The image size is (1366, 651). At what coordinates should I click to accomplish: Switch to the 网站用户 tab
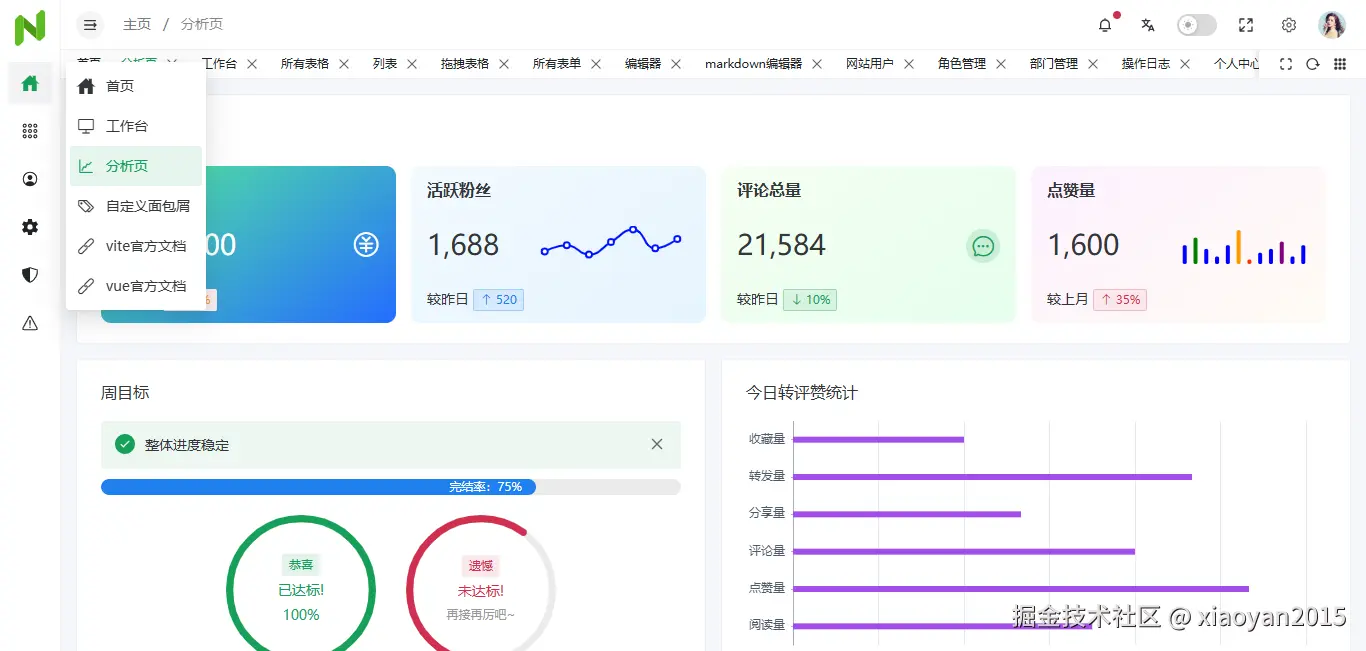870,64
